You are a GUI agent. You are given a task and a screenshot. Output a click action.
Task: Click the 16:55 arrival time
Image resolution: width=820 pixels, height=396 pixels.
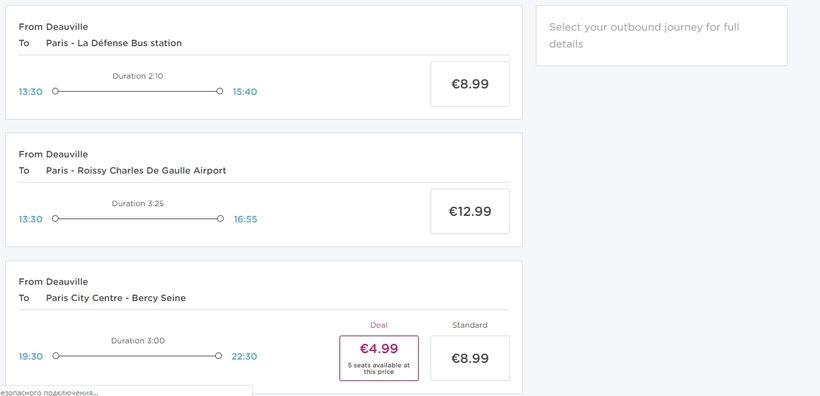245,219
